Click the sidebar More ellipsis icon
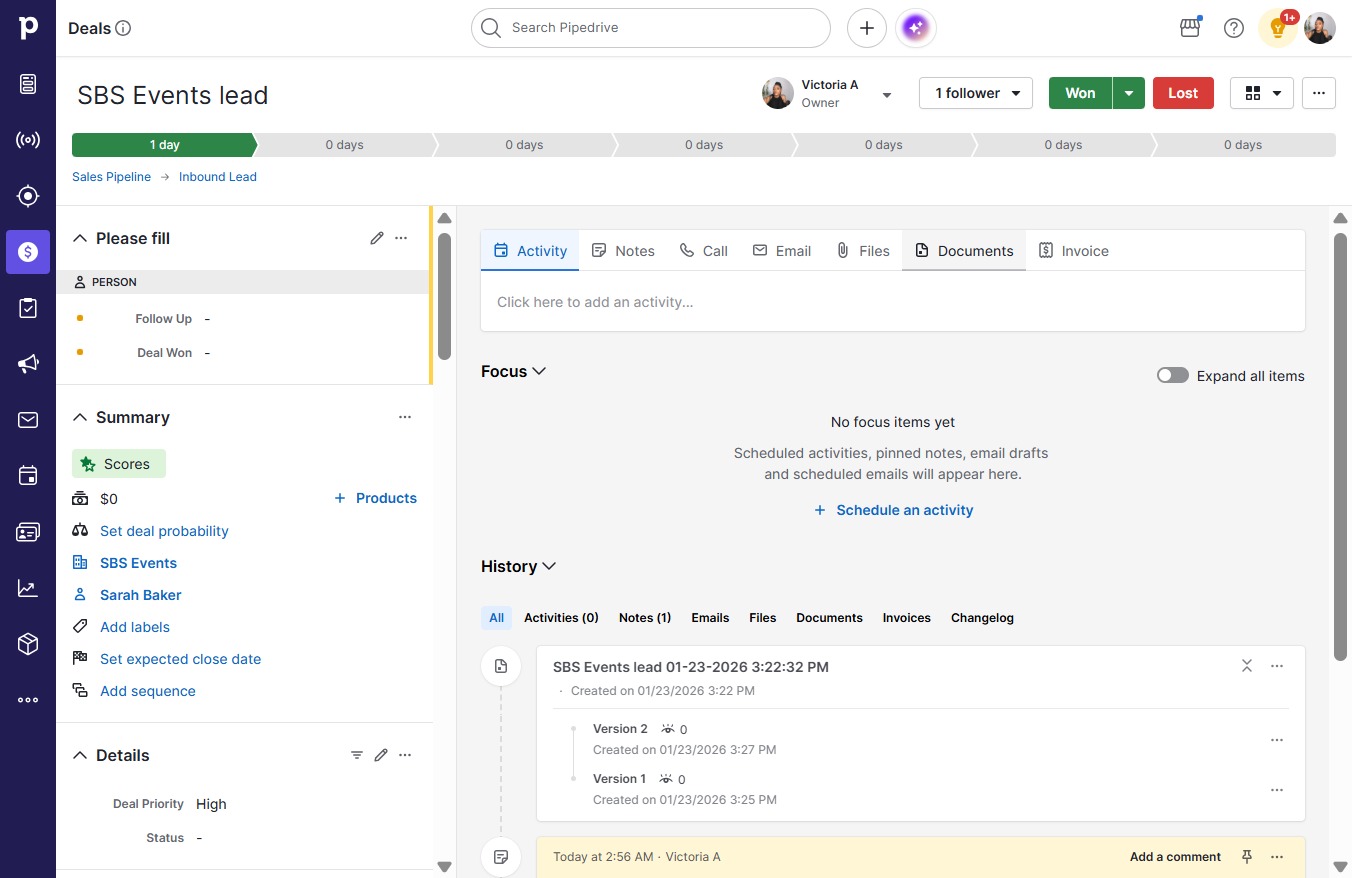 tap(28, 700)
